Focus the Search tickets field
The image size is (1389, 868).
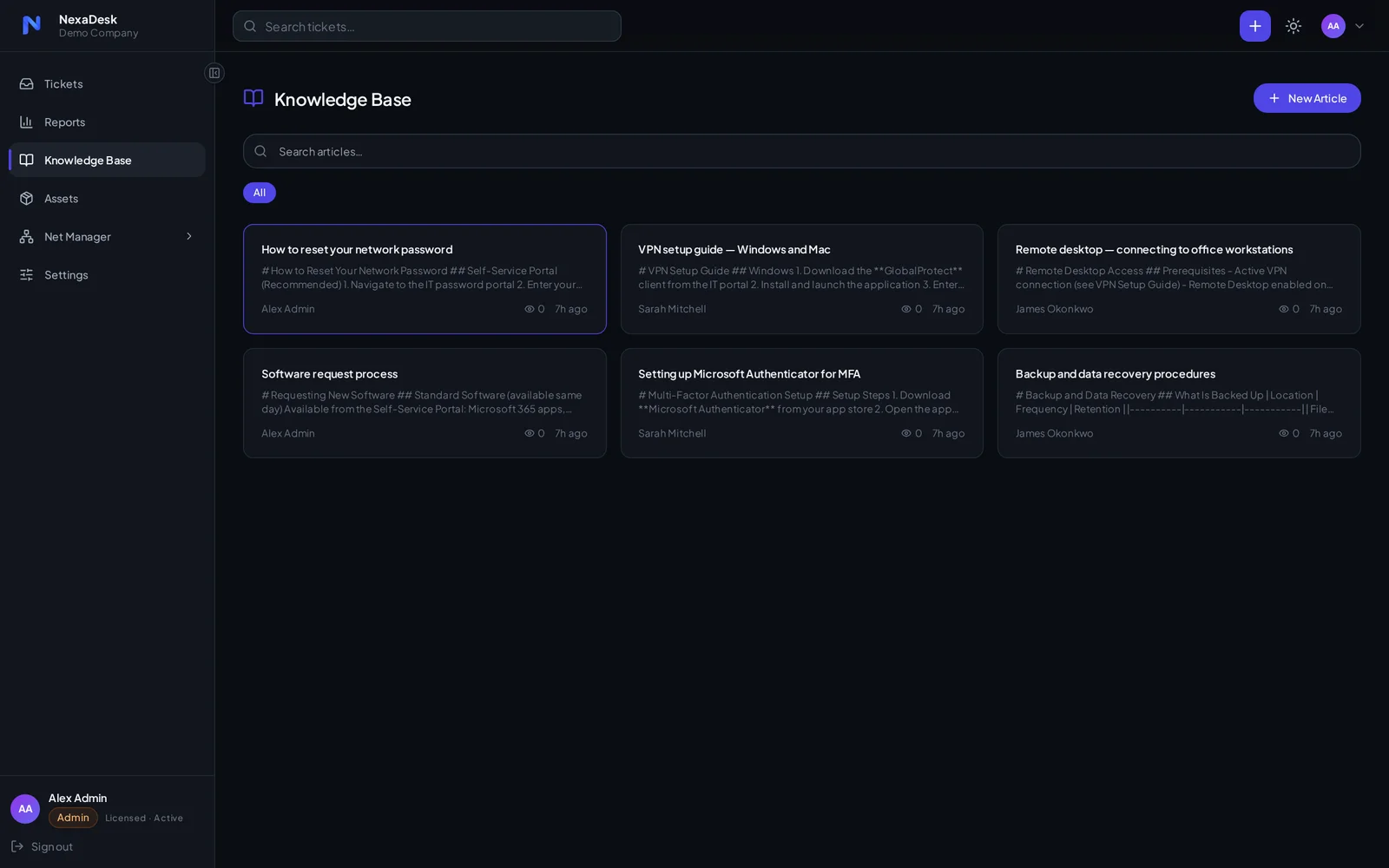coord(426,26)
